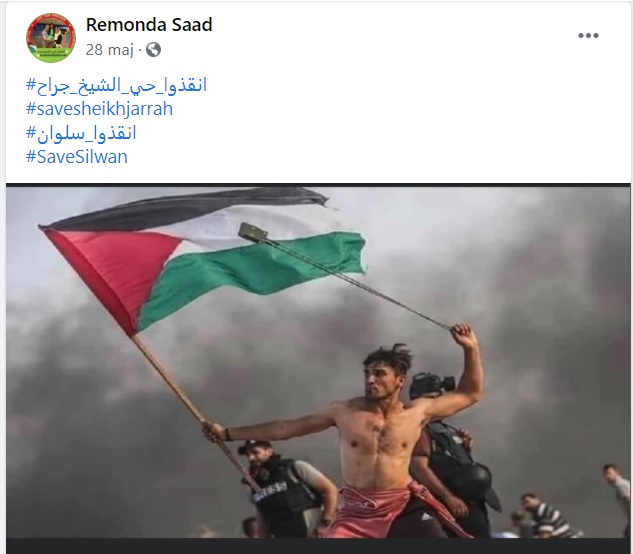
Task: Click the globe public audience icon
Action: (x=153, y=50)
